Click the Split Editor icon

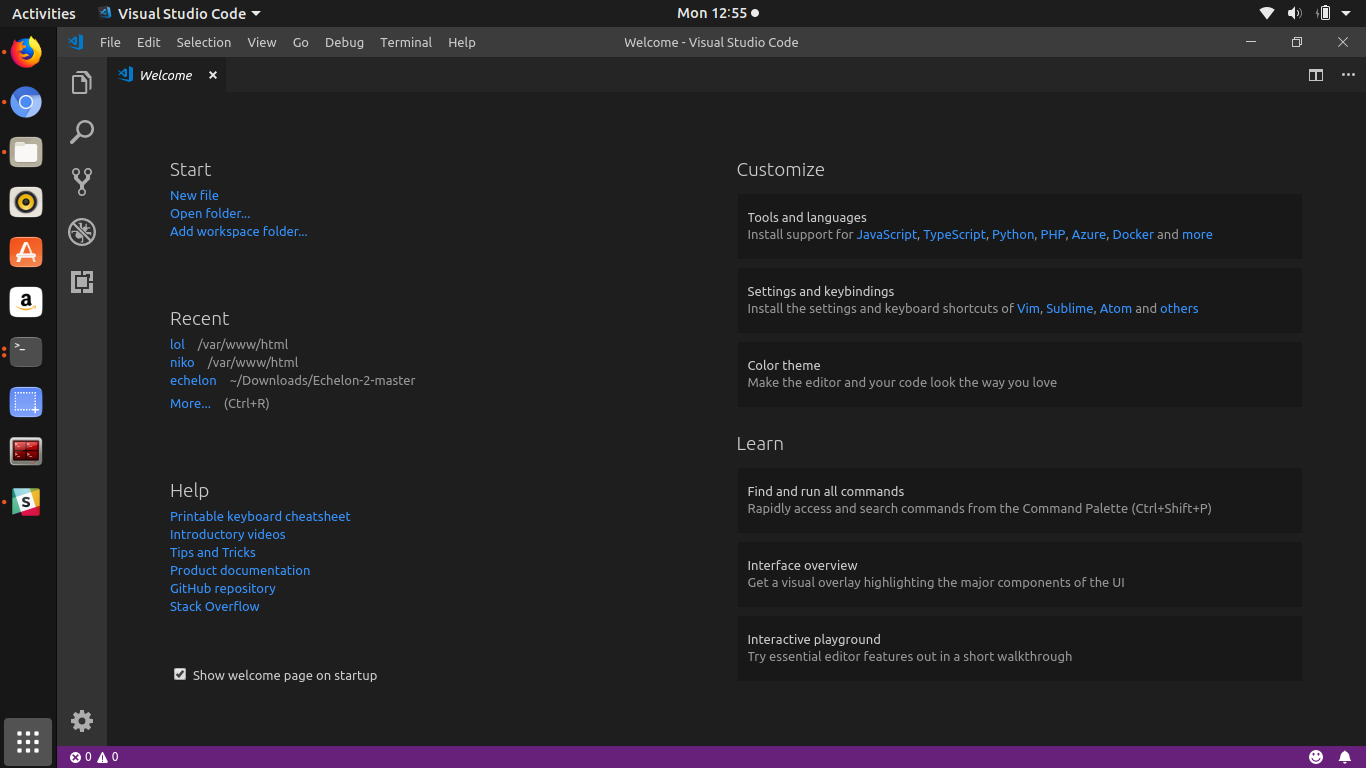(1316, 75)
